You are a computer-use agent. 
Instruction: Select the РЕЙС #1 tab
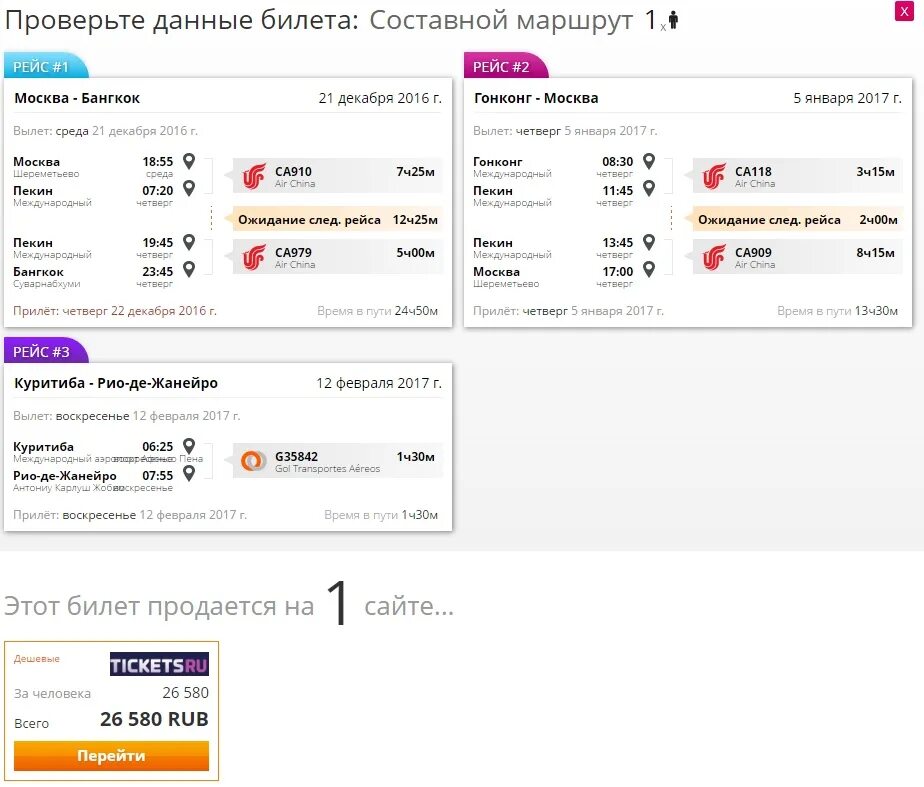click(x=42, y=67)
